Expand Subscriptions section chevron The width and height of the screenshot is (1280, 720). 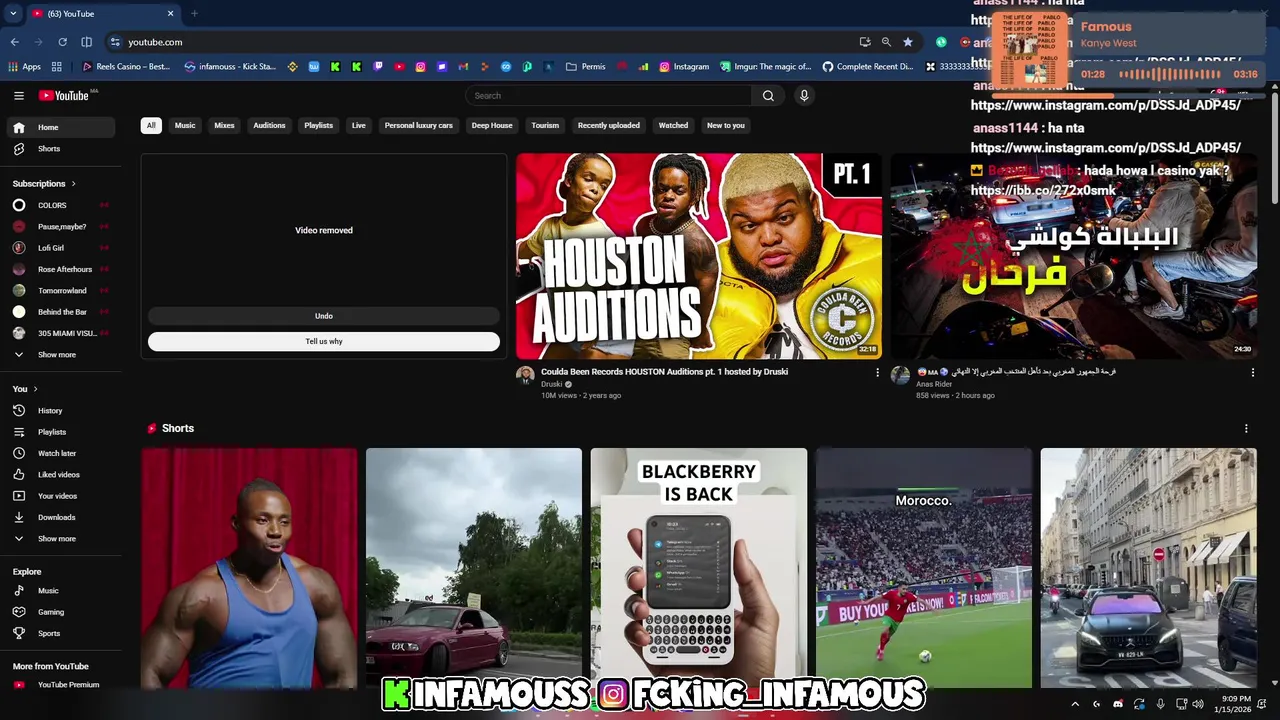coord(73,184)
